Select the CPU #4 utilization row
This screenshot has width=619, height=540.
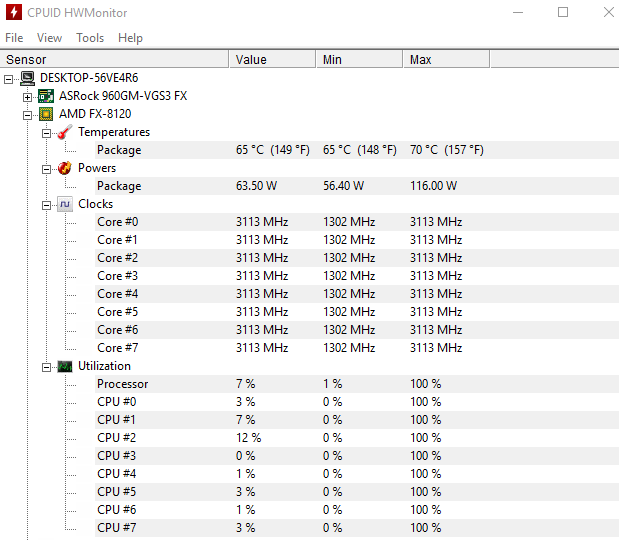pos(357,474)
